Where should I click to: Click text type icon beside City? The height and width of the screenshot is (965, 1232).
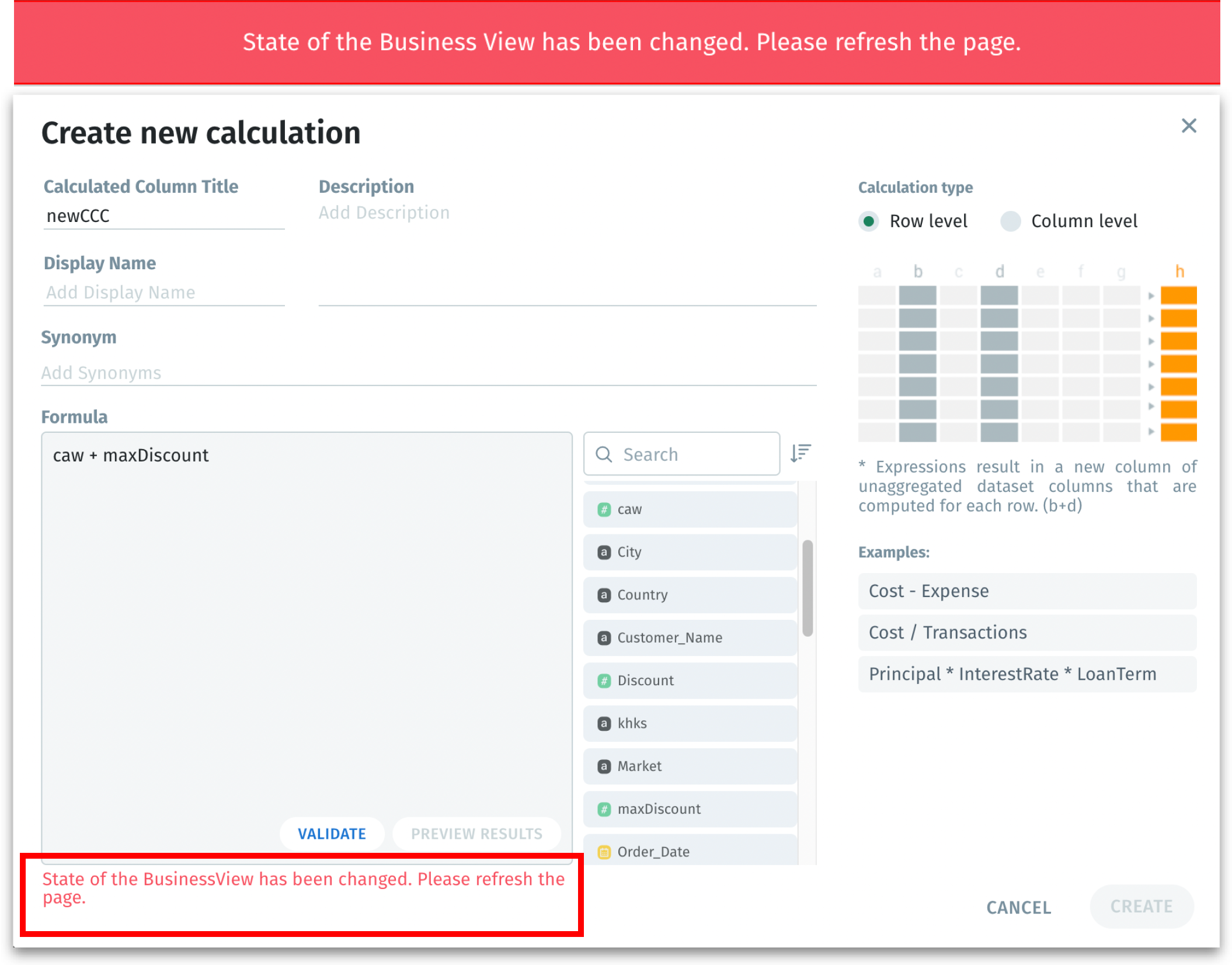point(604,552)
